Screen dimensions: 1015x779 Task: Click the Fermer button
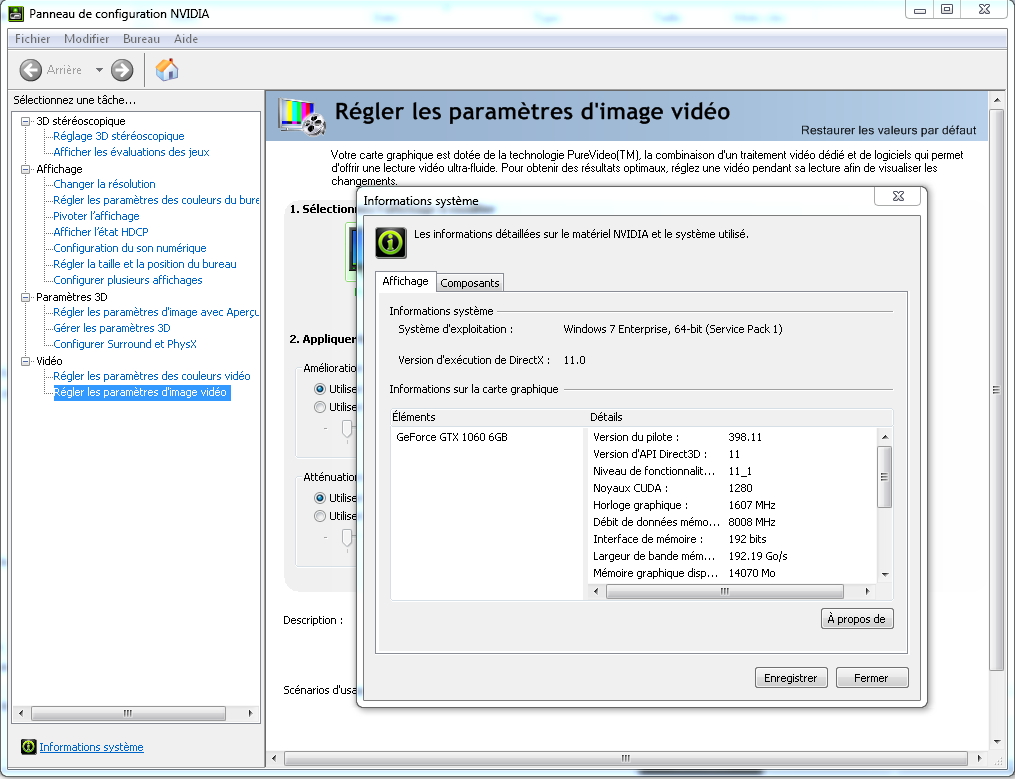click(x=872, y=678)
